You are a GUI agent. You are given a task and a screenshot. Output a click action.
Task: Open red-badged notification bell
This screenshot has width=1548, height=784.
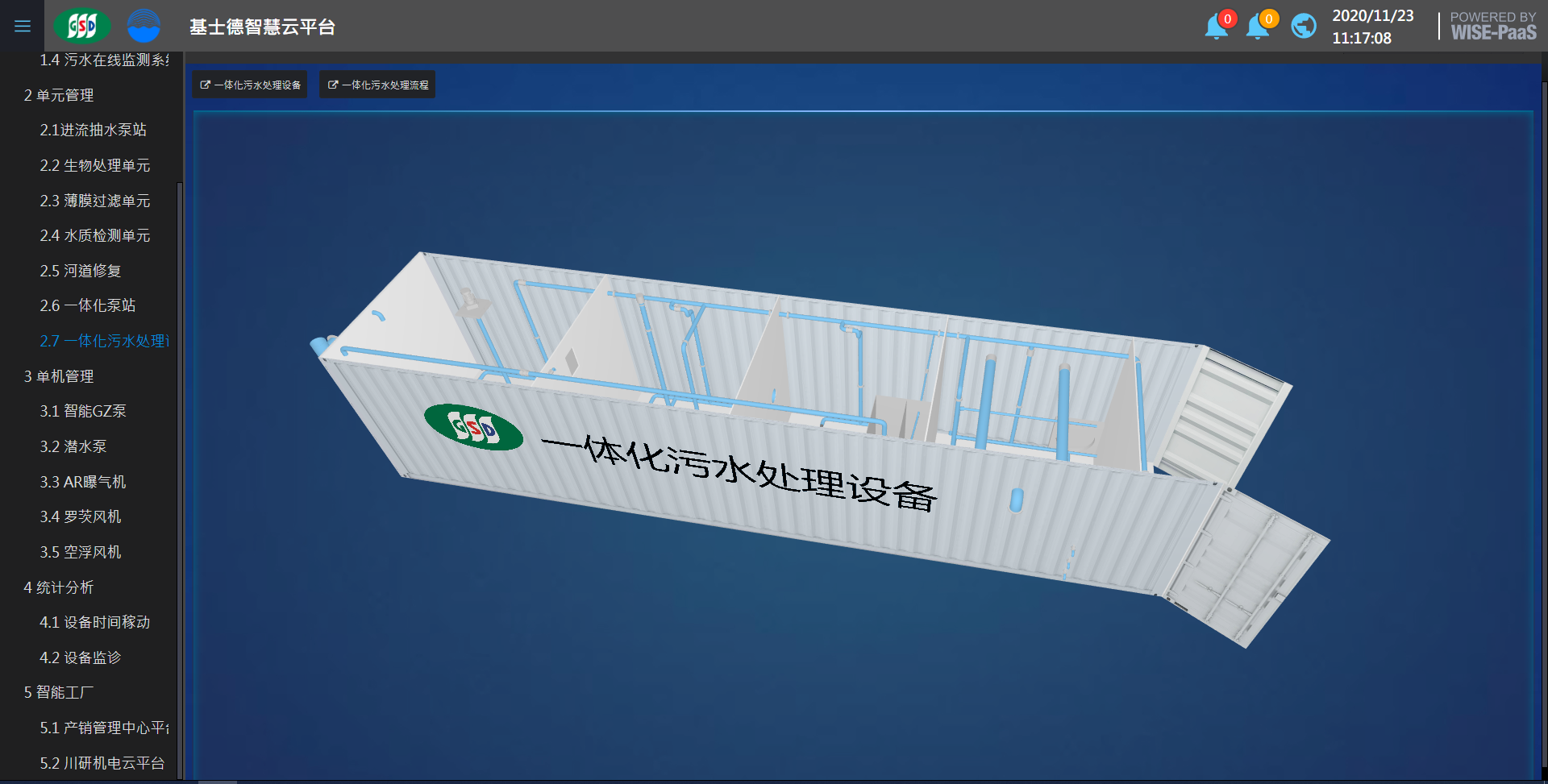click(x=1217, y=27)
